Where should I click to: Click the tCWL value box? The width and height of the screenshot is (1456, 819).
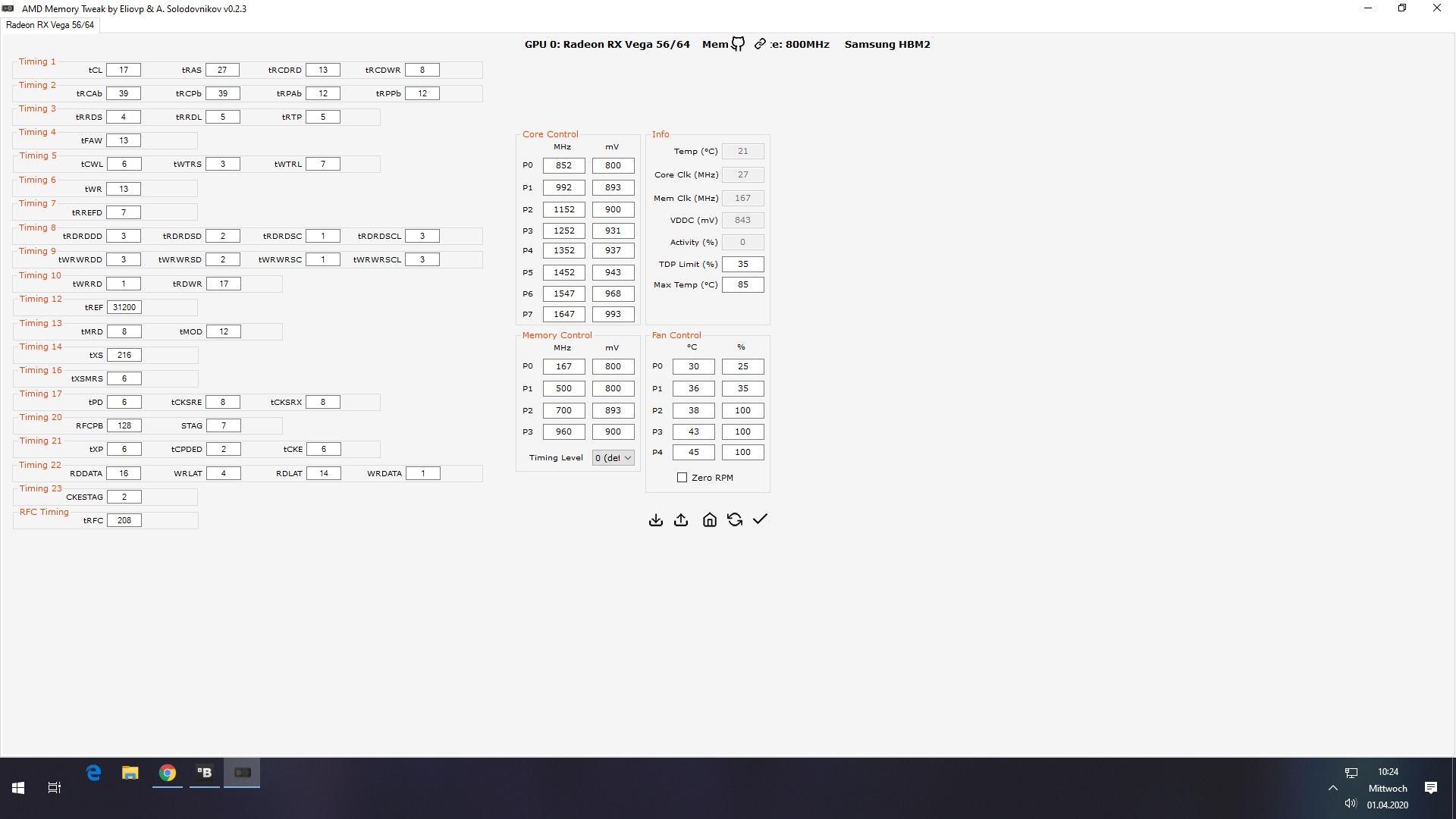click(124, 164)
